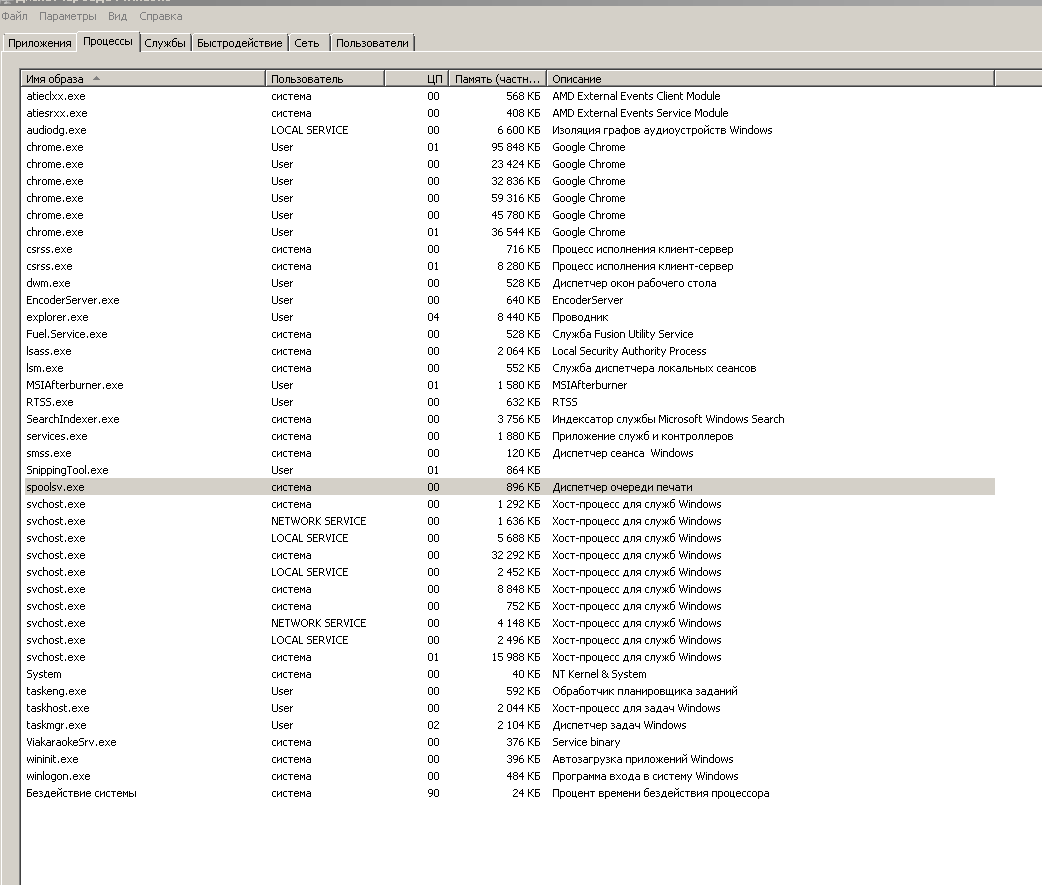
Task: Select svchost.exe using 8 848 КБ
Action: point(510,589)
